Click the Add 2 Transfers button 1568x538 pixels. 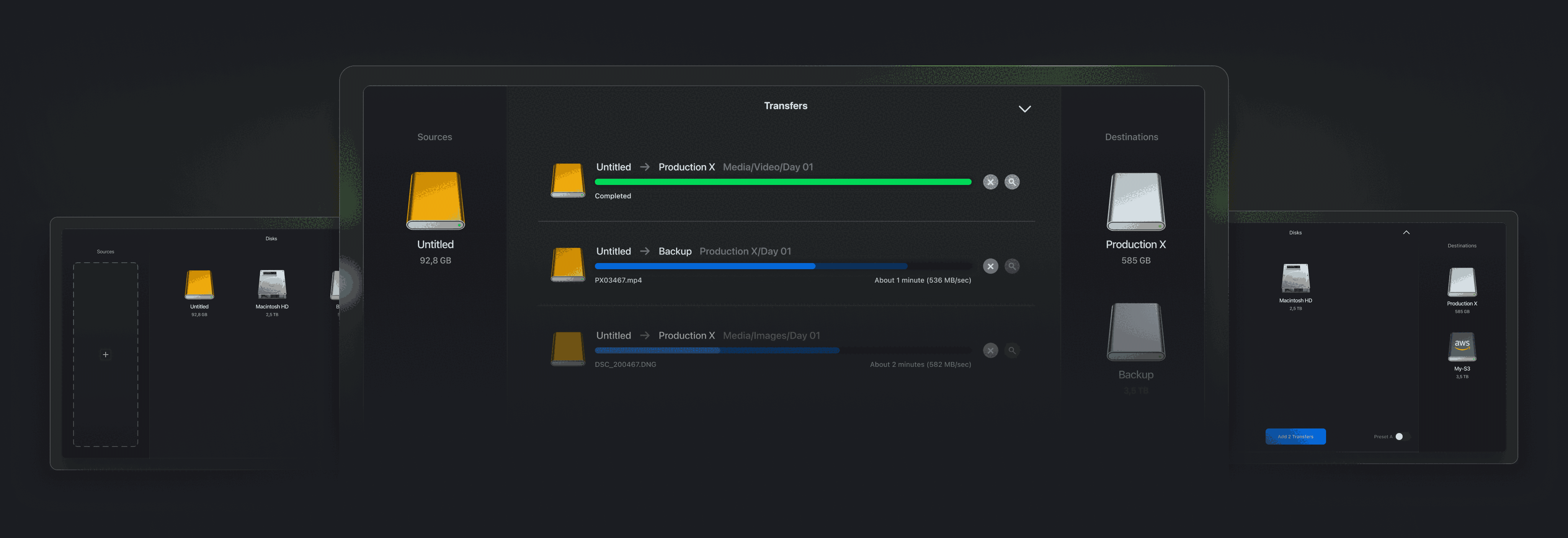pos(1295,437)
